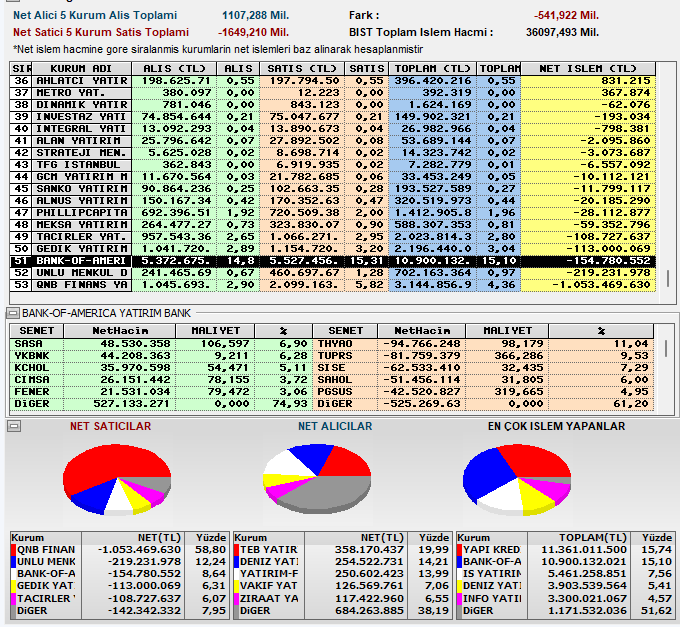
Task: Click Fark value -541,922 Mil.
Action: (x=566, y=16)
